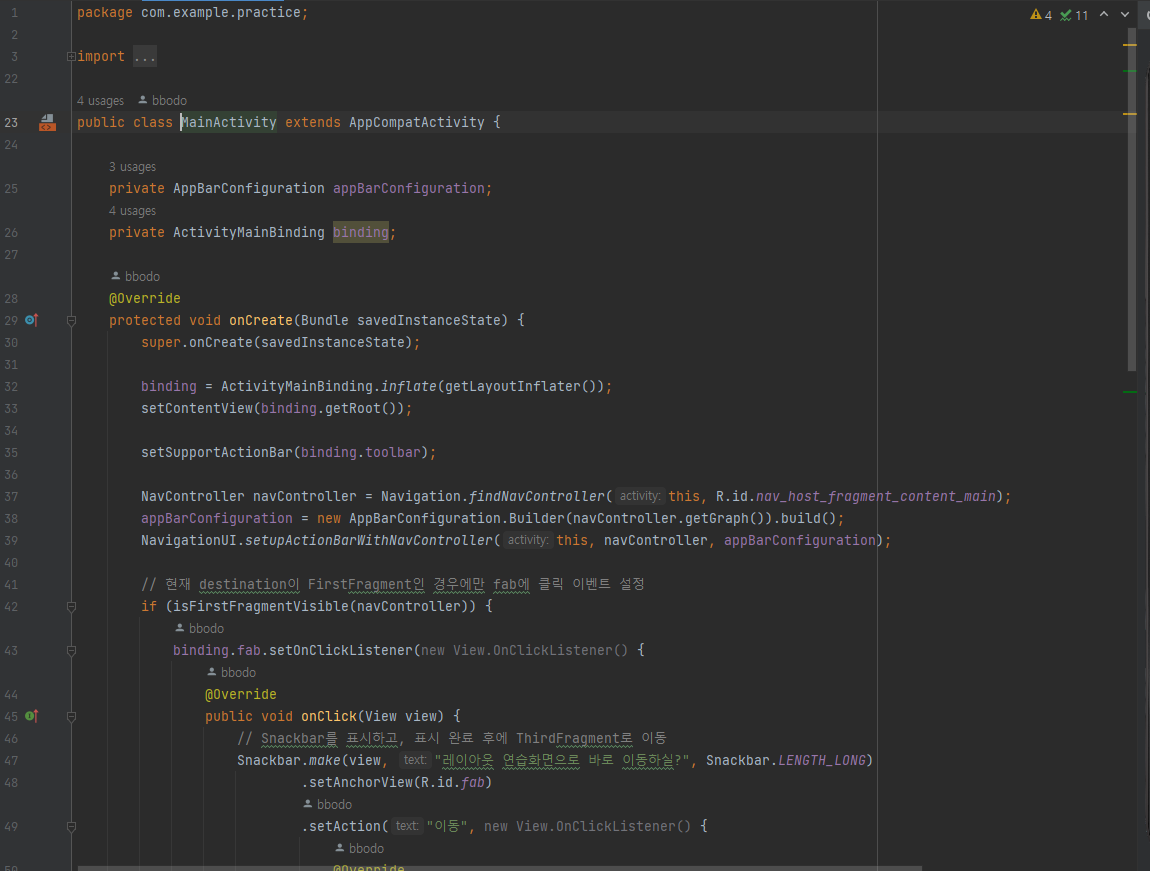This screenshot has height=871, width=1150.
Task: Click LENGTH_LONG constant on line 47
Action: tap(821, 760)
